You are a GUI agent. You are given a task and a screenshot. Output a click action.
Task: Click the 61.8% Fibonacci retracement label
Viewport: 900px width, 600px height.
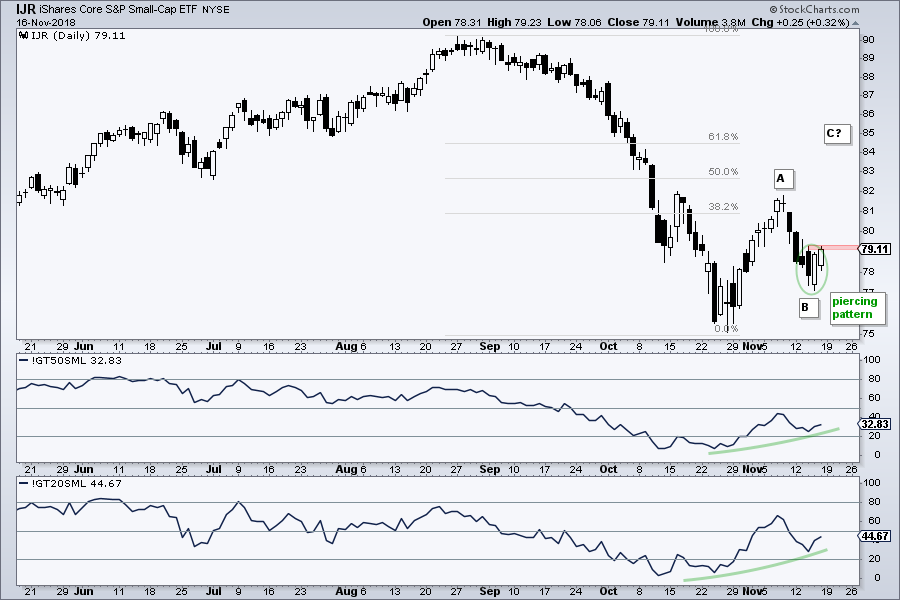723,137
